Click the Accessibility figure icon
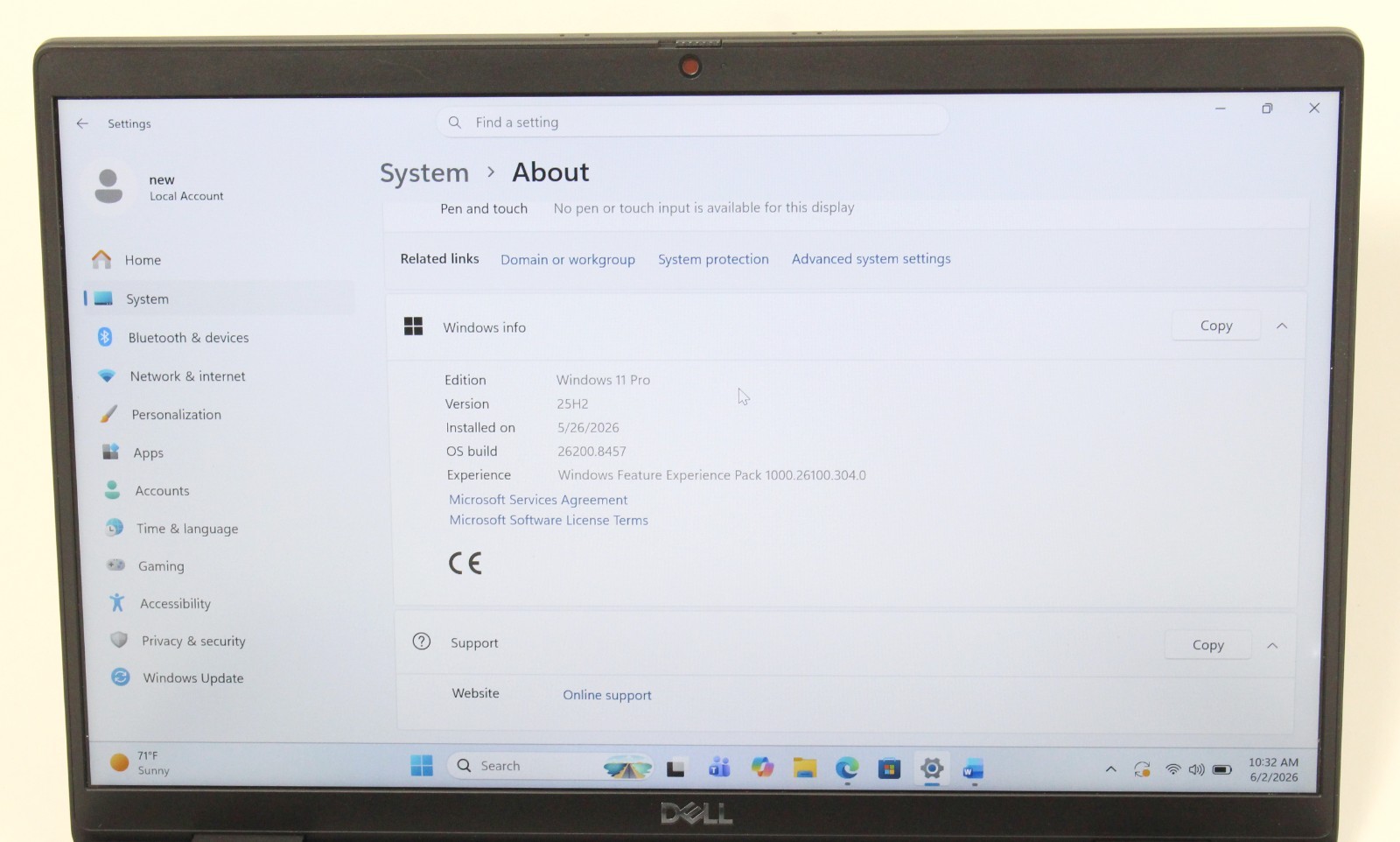The height and width of the screenshot is (842, 1400). click(117, 603)
